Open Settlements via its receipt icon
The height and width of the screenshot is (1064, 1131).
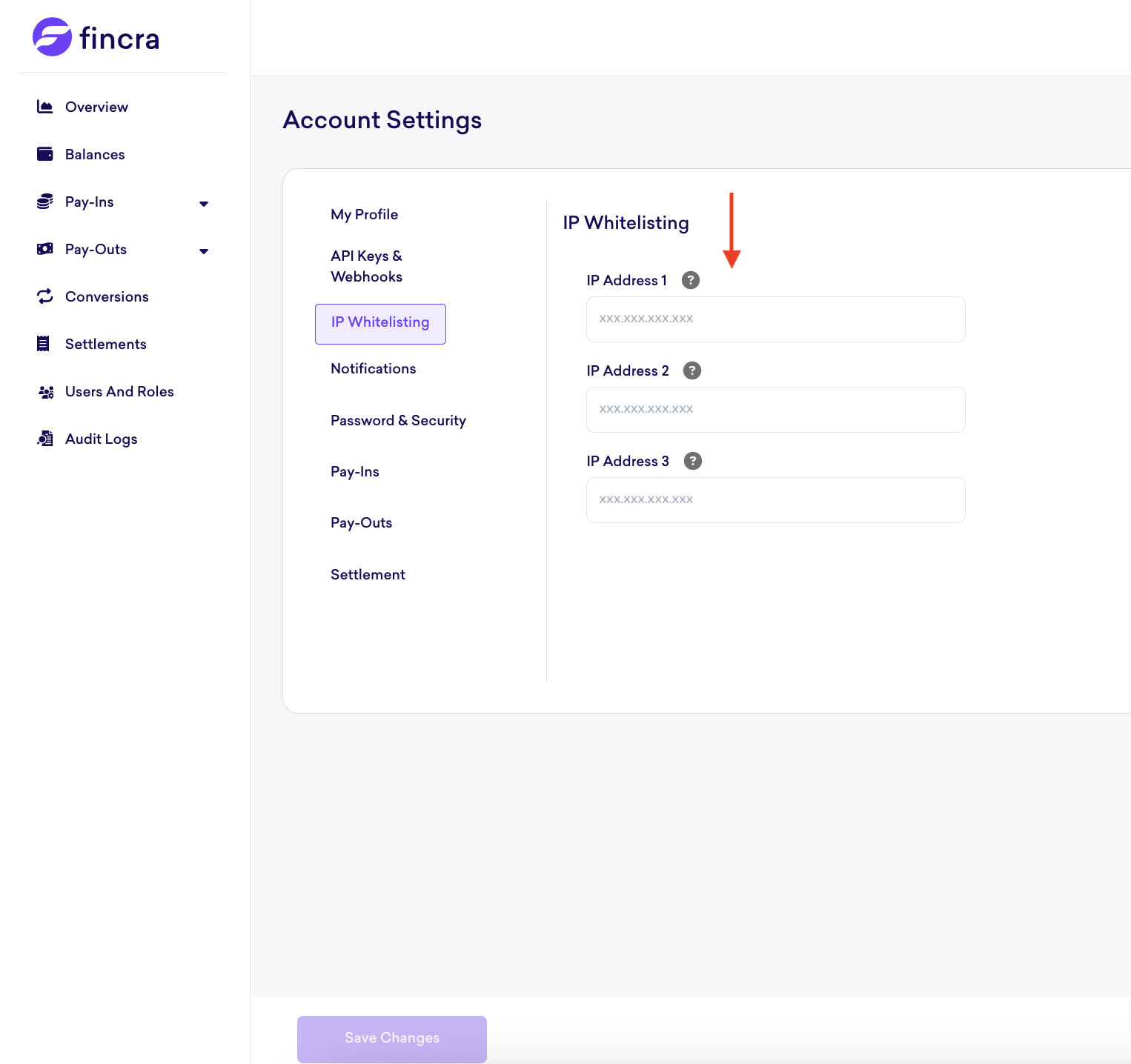pyautogui.click(x=44, y=344)
